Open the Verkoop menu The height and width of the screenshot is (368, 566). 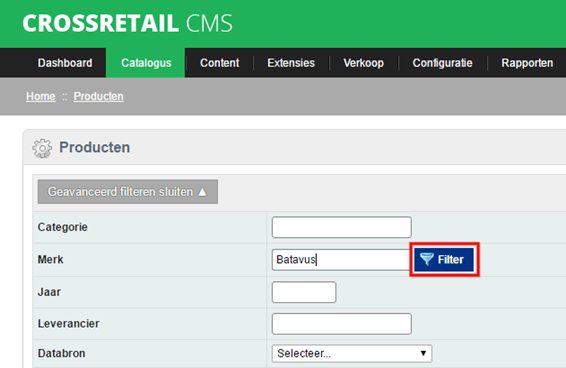pos(363,63)
